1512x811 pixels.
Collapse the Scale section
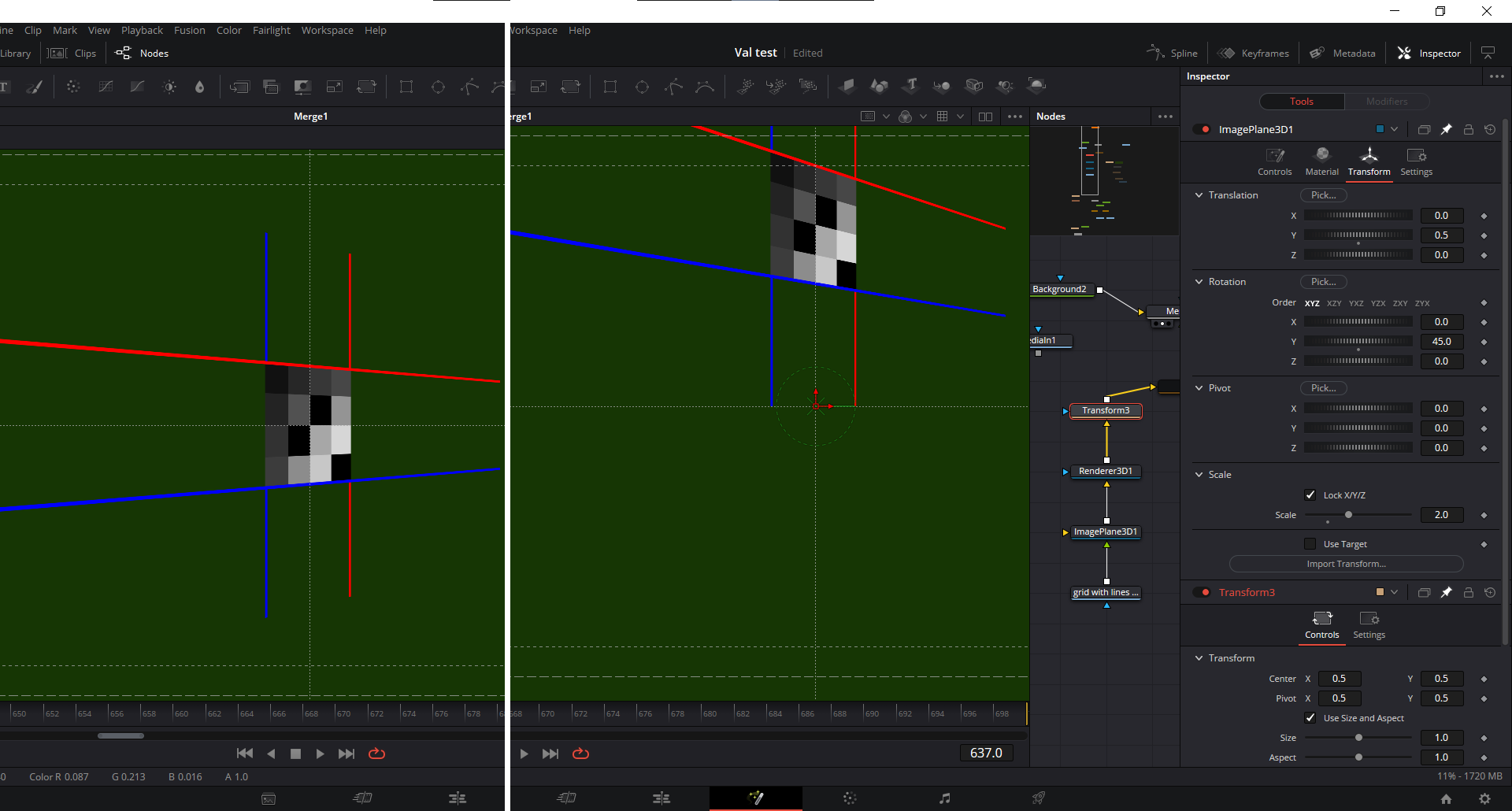(x=1199, y=475)
